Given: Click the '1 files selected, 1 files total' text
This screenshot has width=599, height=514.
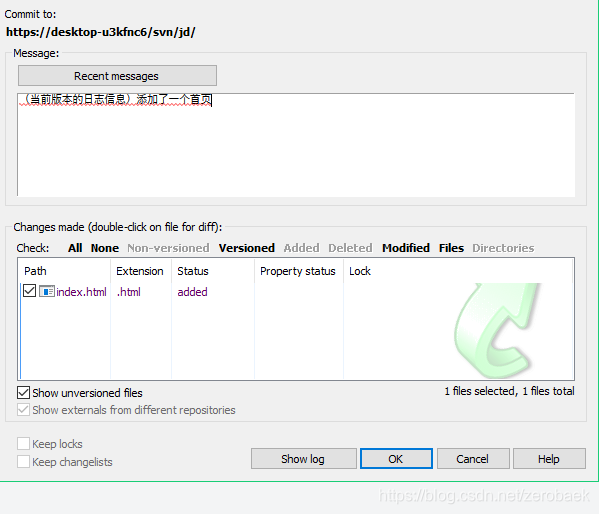Looking at the screenshot, I should [509, 391].
